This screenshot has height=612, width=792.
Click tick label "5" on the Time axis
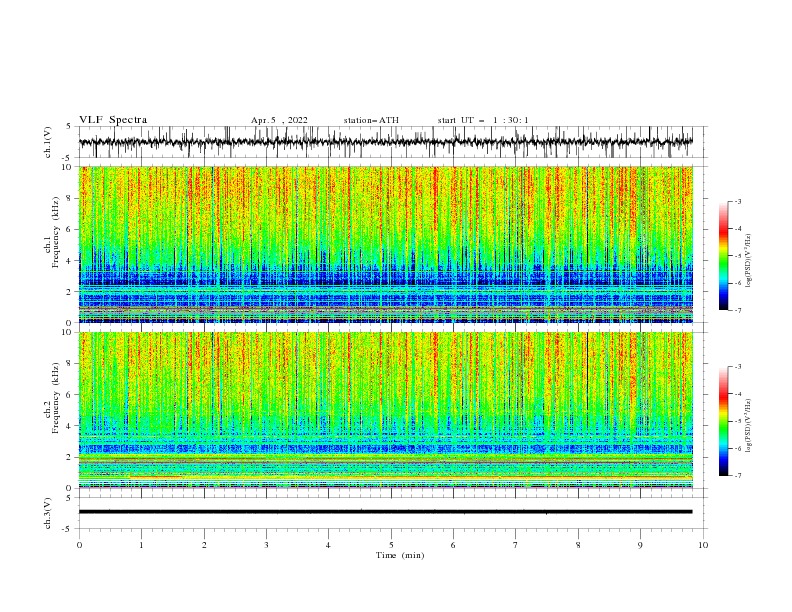(391, 545)
